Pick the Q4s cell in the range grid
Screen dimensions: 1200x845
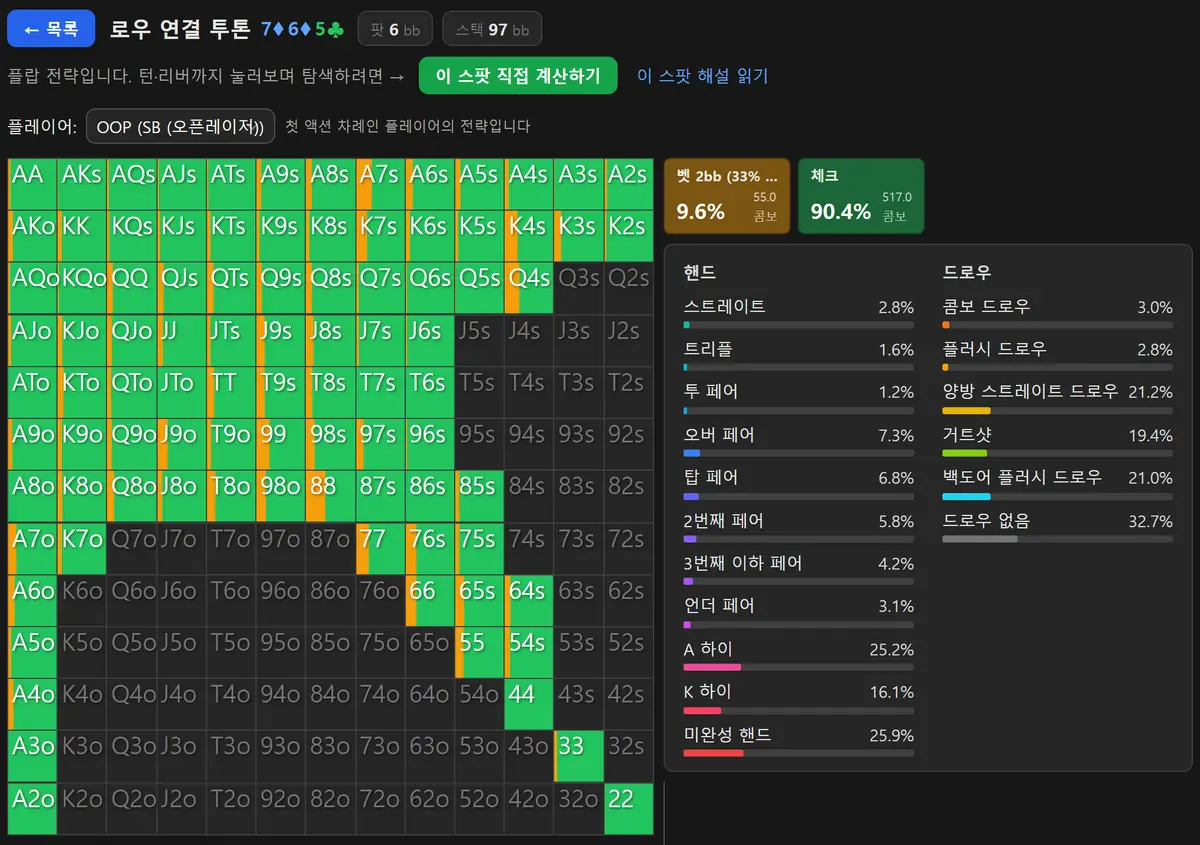(530, 288)
